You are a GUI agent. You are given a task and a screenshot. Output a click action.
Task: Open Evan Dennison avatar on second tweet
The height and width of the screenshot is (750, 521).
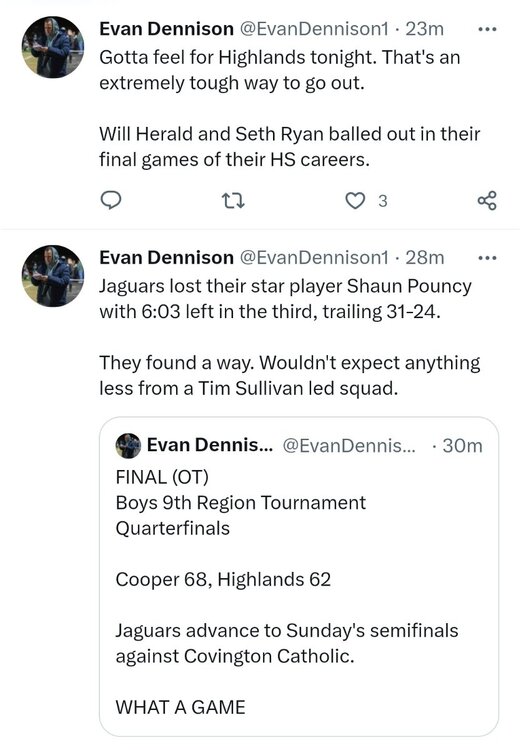[53, 276]
